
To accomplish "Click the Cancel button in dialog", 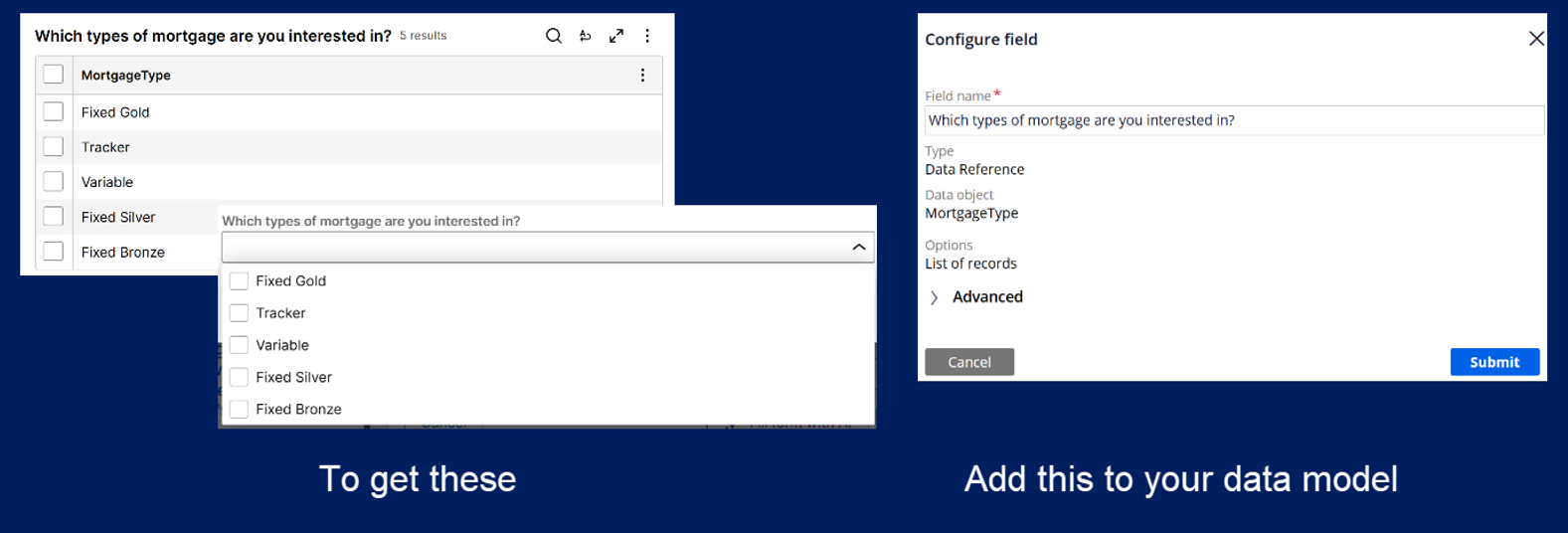I will (968, 362).
